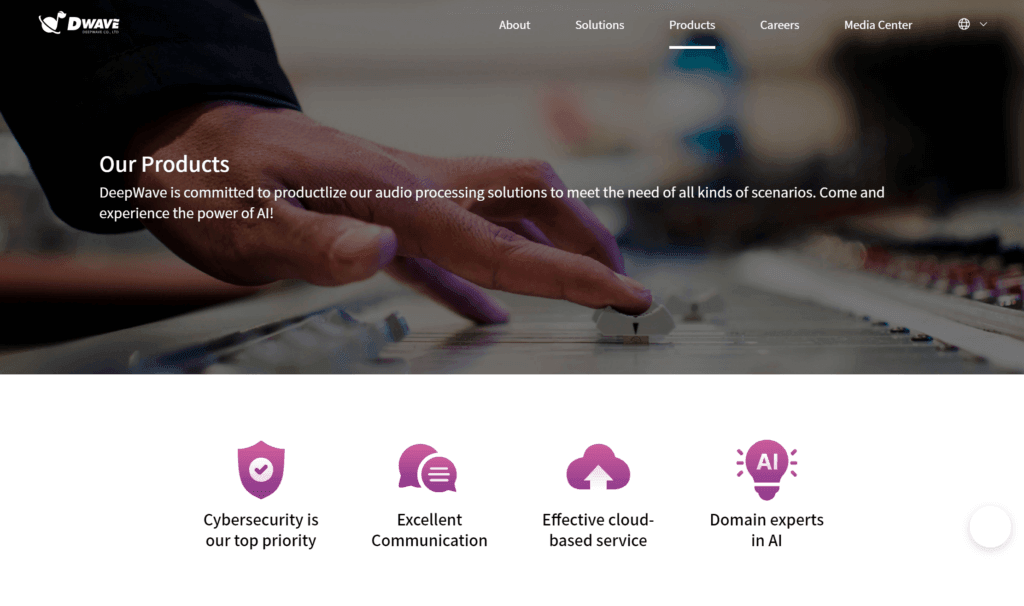Open Media Center from the navigation
Image resolution: width=1024 pixels, height=606 pixels.
coord(878,25)
